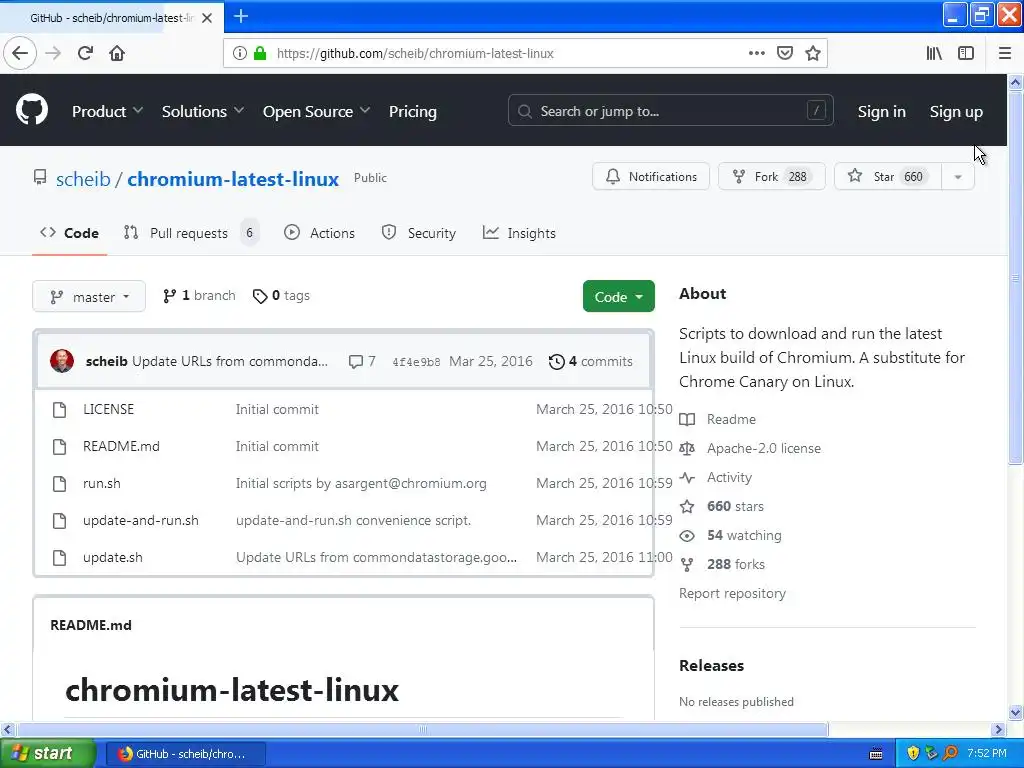1024x768 pixels.
Task: Open the chromium-latest-linux repository link
Action: coord(232,179)
